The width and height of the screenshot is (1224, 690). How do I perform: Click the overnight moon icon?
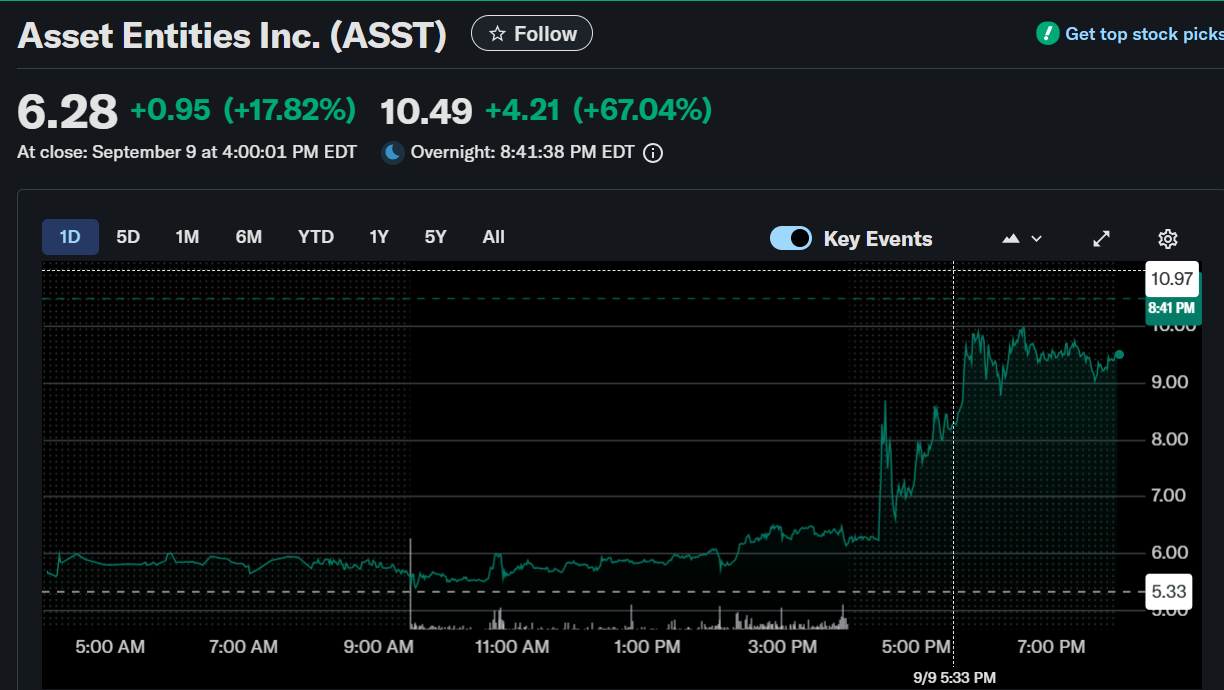click(393, 153)
